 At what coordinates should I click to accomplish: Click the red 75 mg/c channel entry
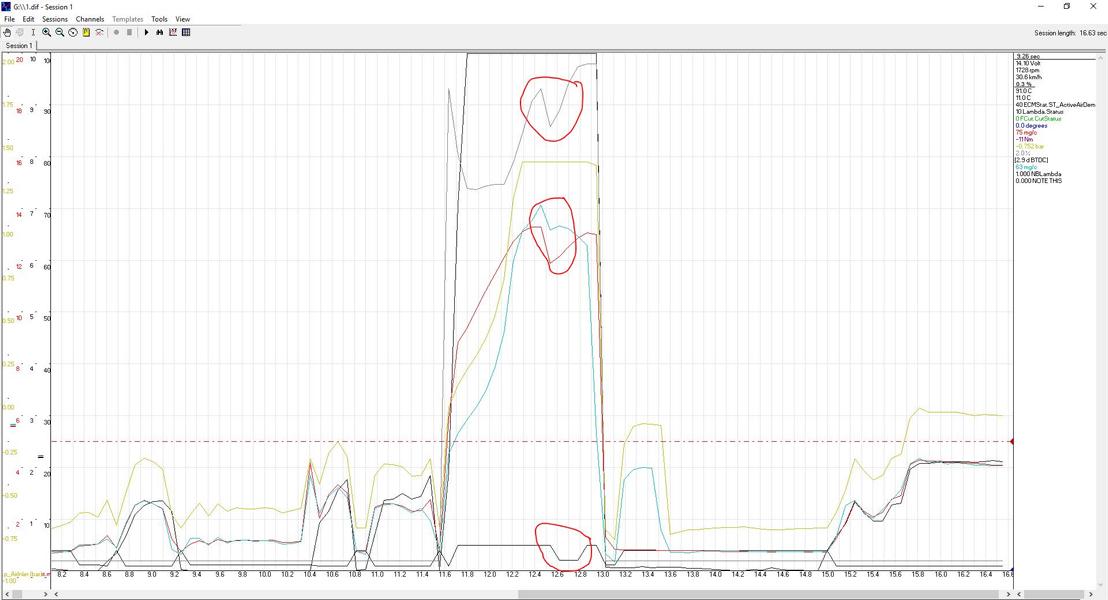tap(1025, 132)
